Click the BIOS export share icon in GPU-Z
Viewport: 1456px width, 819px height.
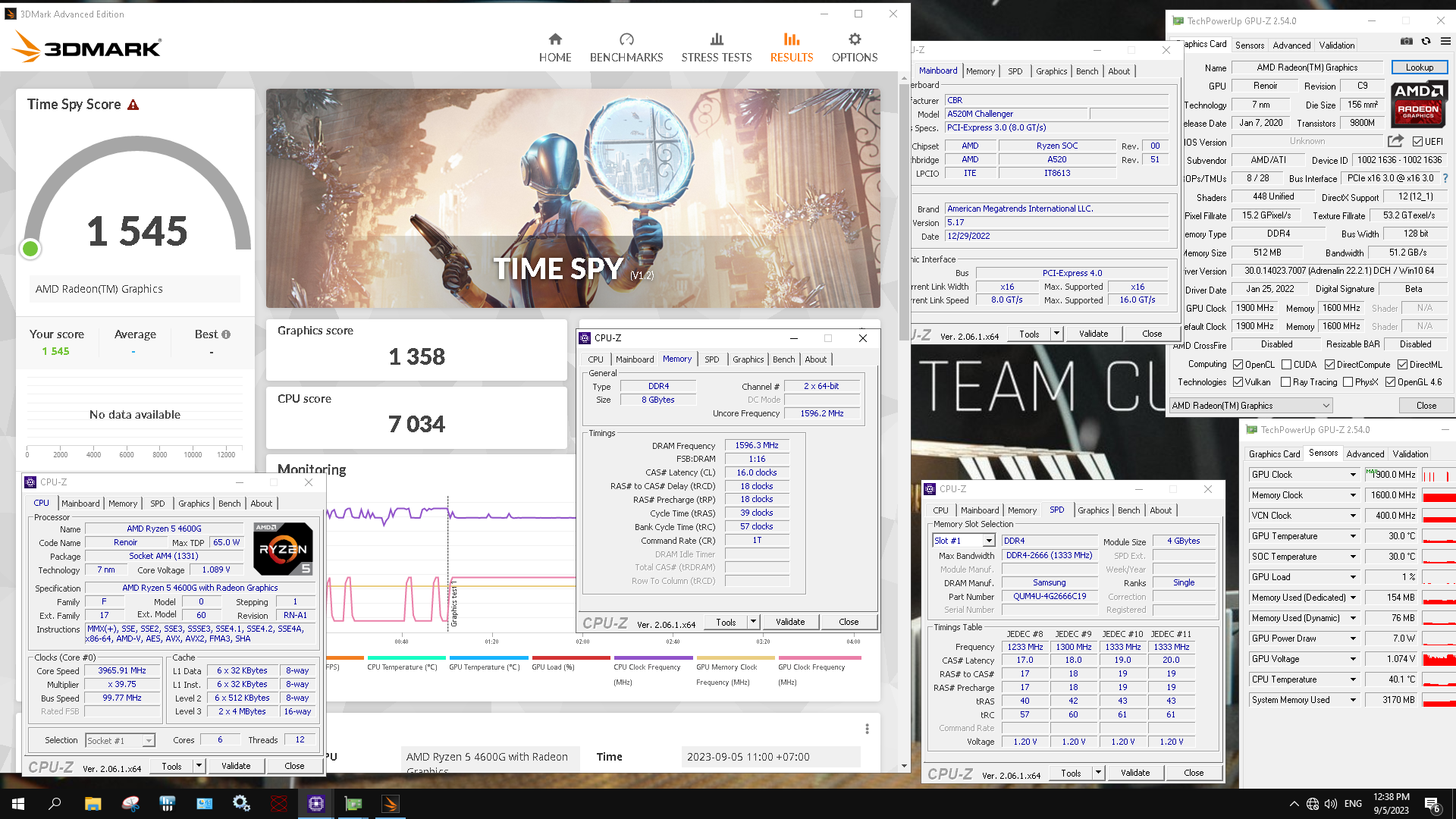pyautogui.click(x=1395, y=141)
